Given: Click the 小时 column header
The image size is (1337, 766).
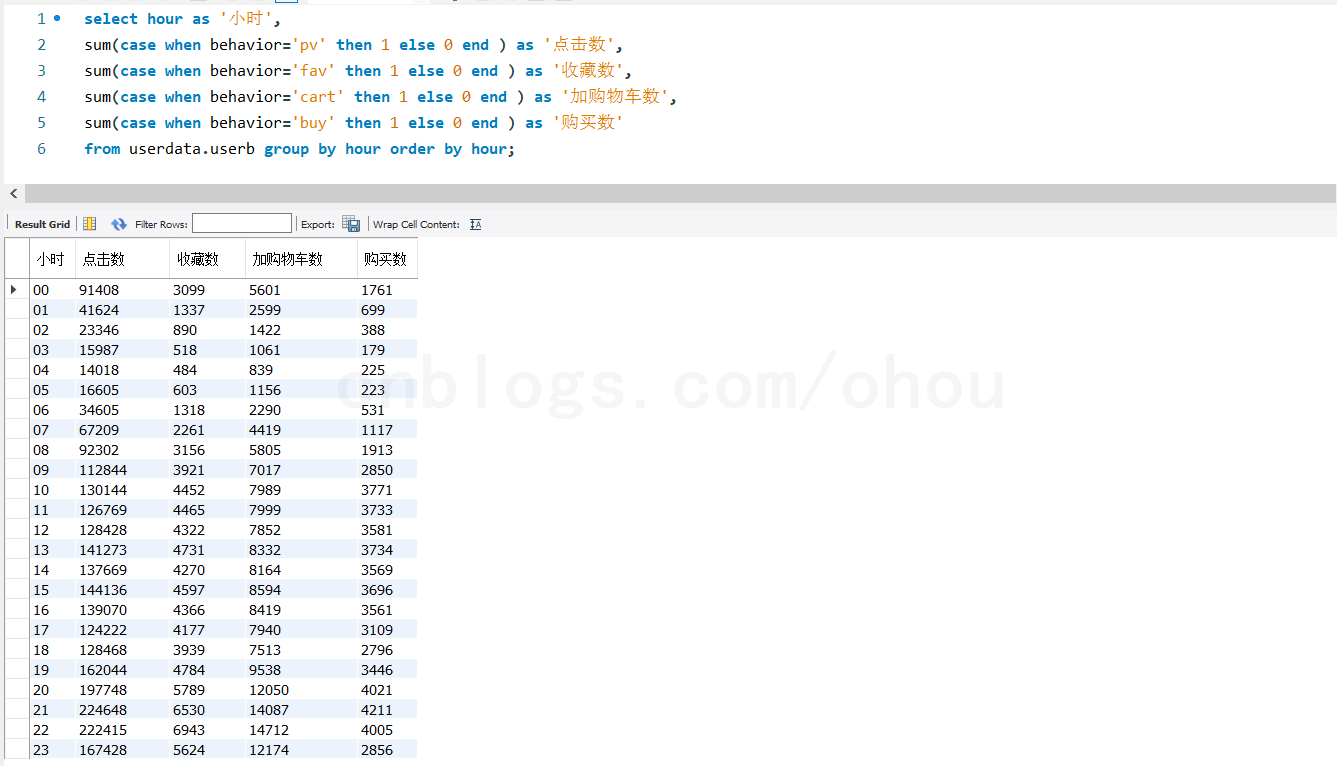Looking at the screenshot, I should coord(51,259).
